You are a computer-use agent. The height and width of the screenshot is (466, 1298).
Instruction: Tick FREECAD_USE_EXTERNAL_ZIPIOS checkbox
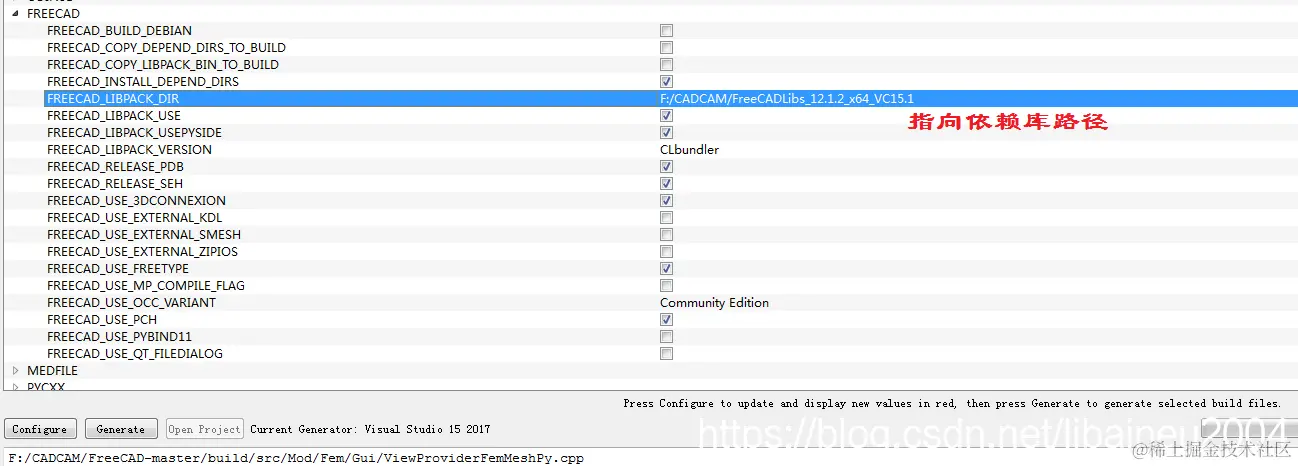(666, 252)
